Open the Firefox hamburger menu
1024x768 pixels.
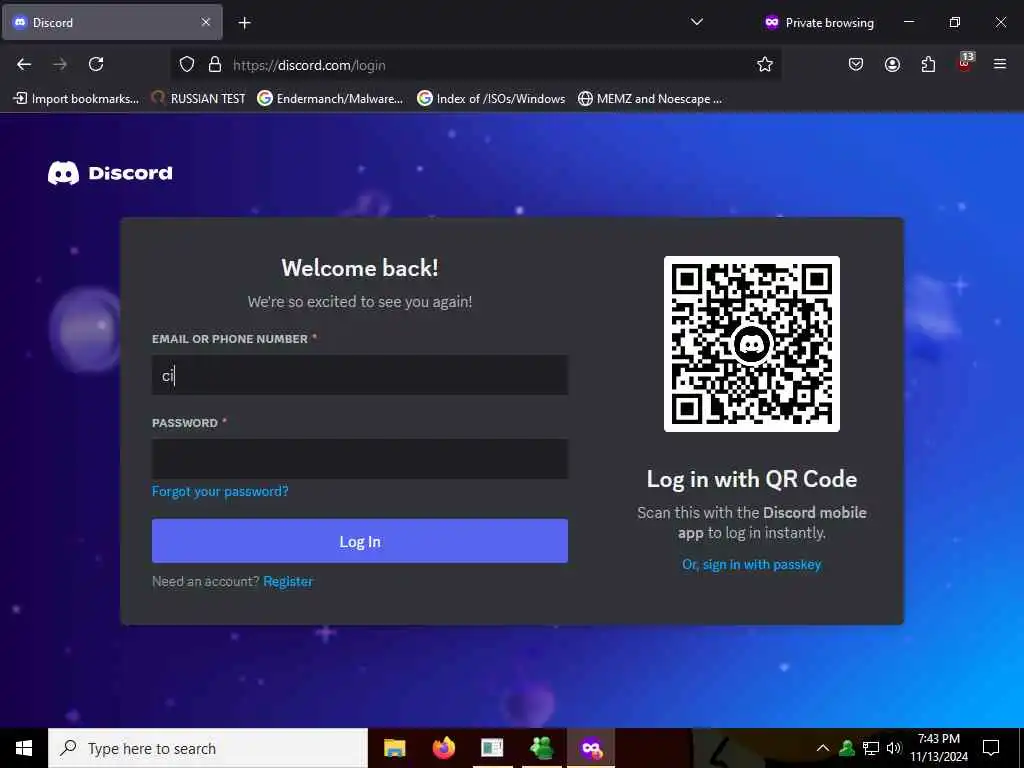(1000, 64)
